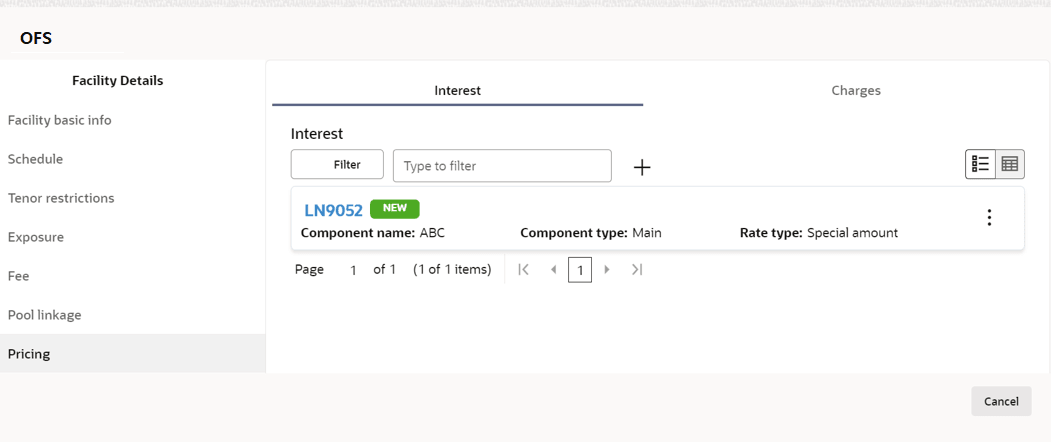Screen dimensions: 1051x443
Task: Select the Interest tab
Action: pos(457,90)
